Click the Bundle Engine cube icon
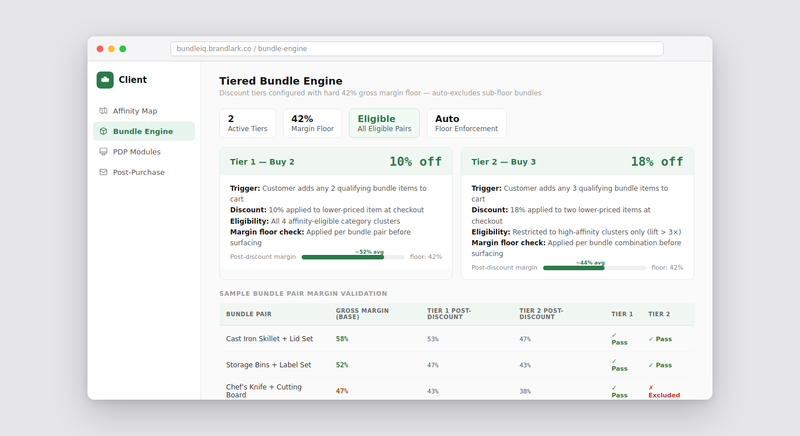 pos(103,131)
